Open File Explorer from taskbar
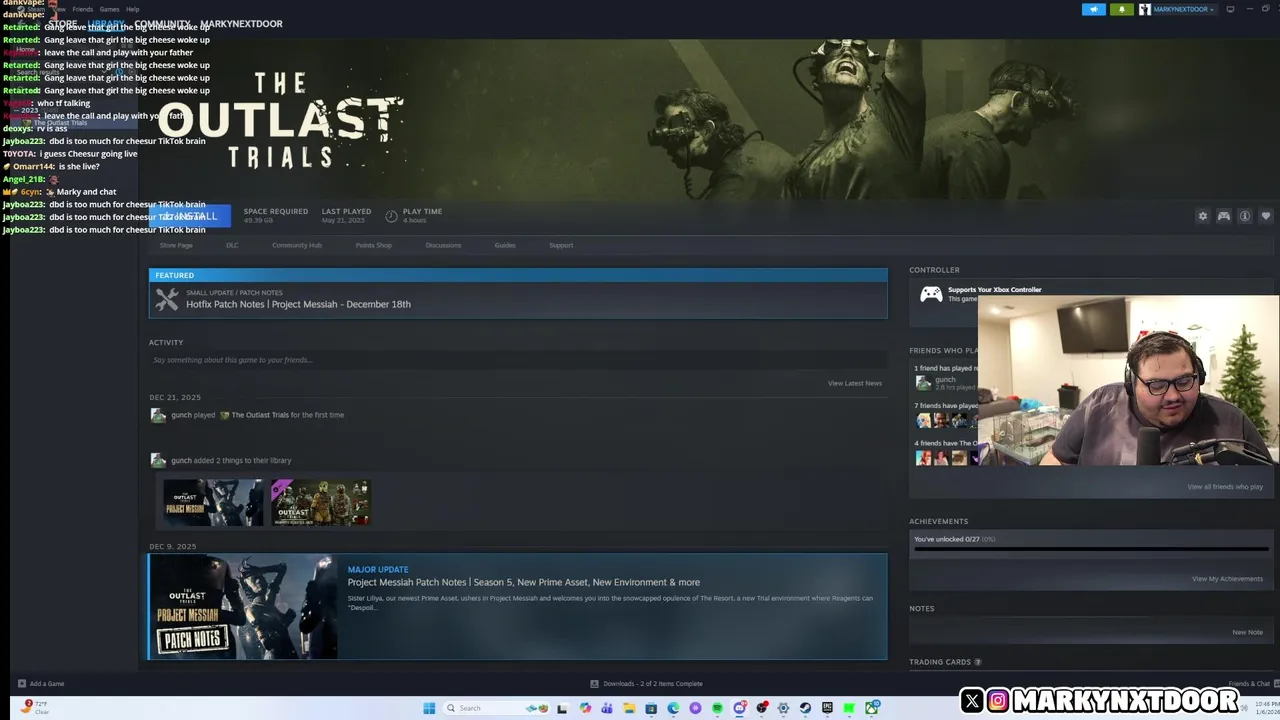The width and height of the screenshot is (1280, 720). [x=629, y=708]
